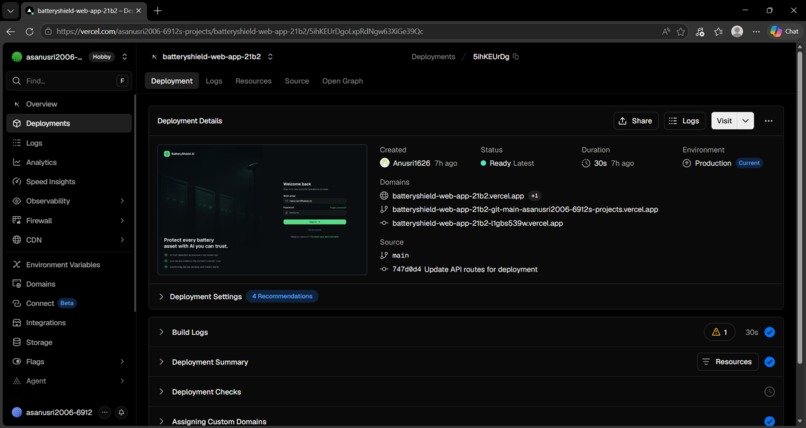Click the Connect icon in sidebar
This screenshot has width=806, height=428.
(16, 303)
